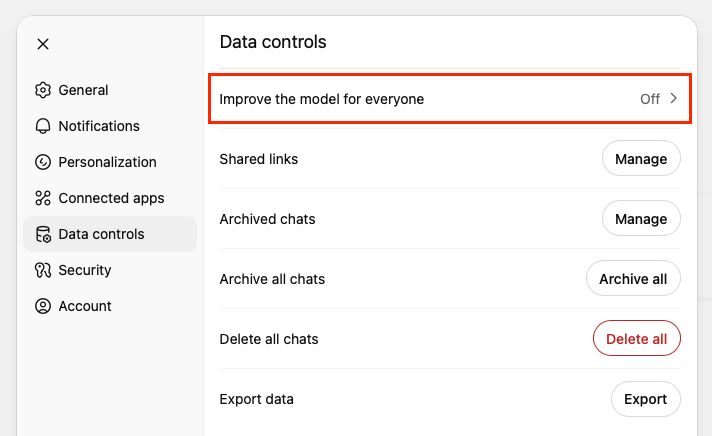Click the Shared links label

click(258, 159)
